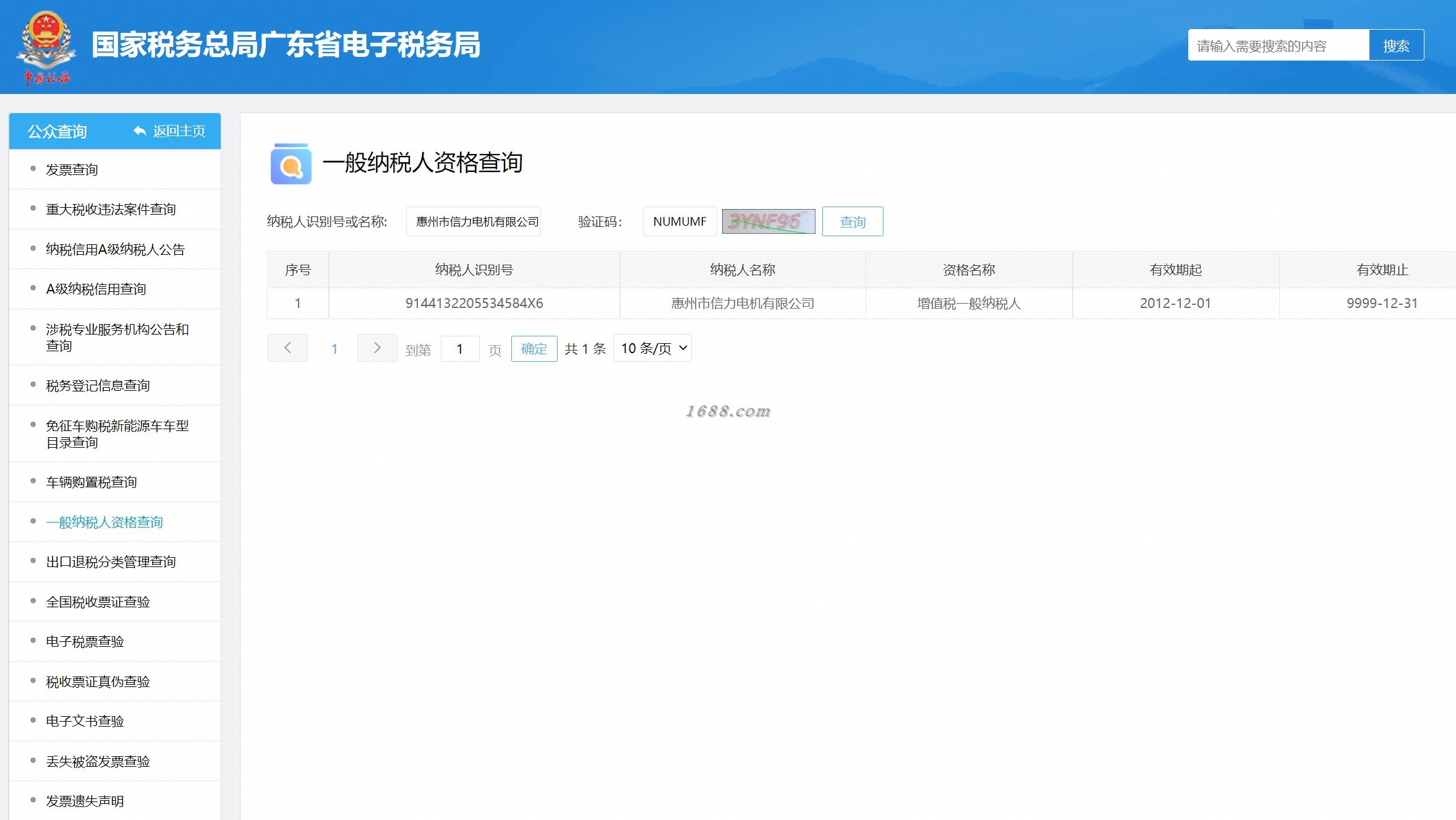The width and height of the screenshot is (1456, 820).
Task: Refresh the captcha image
Action: click(x=768, y=221)
